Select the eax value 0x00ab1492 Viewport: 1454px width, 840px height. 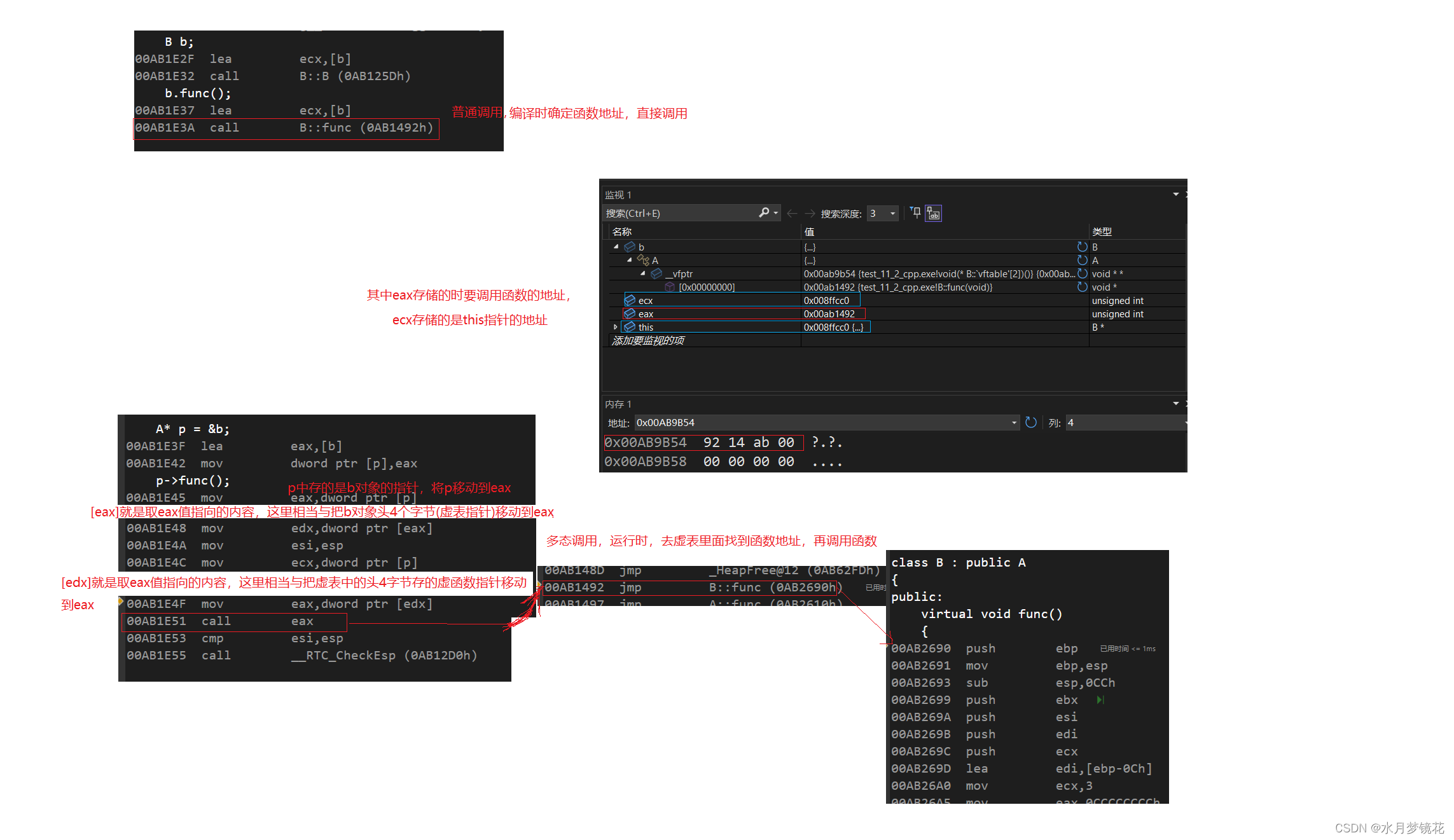click(829, 313)
